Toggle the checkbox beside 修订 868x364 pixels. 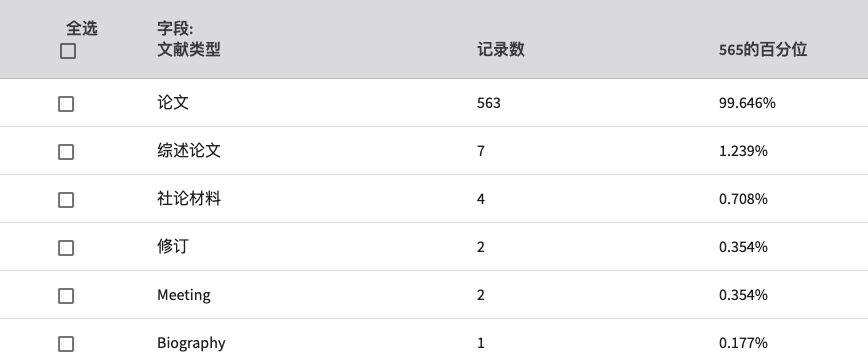tap(66, 248)
